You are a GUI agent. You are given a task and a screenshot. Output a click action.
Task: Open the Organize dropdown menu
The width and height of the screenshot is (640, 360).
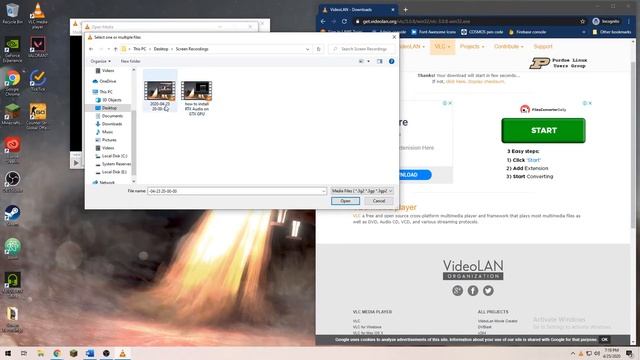(100, 61)
